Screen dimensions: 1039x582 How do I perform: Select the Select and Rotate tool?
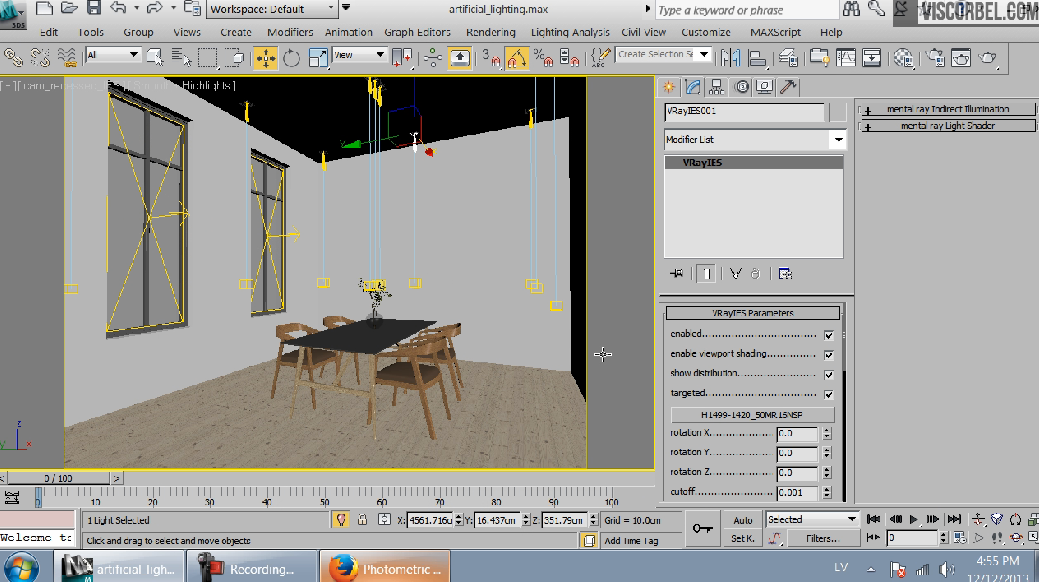291,58
